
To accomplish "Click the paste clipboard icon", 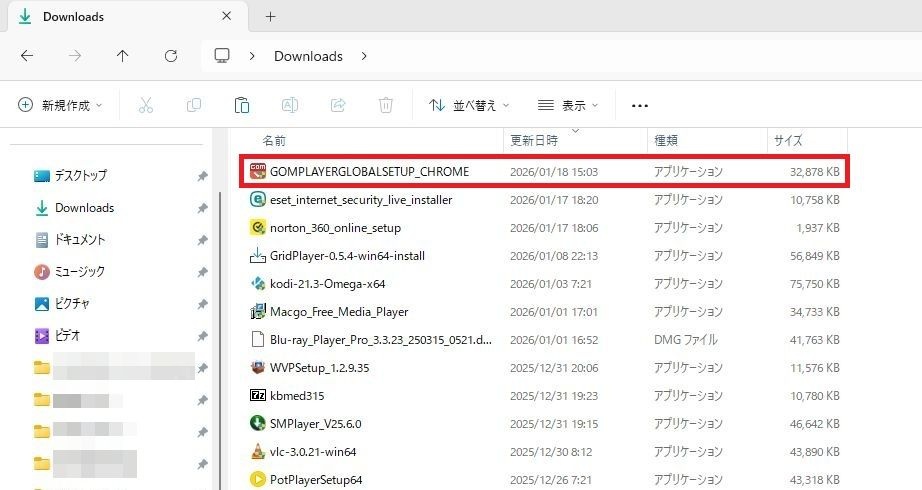I will tap(241, 105).
